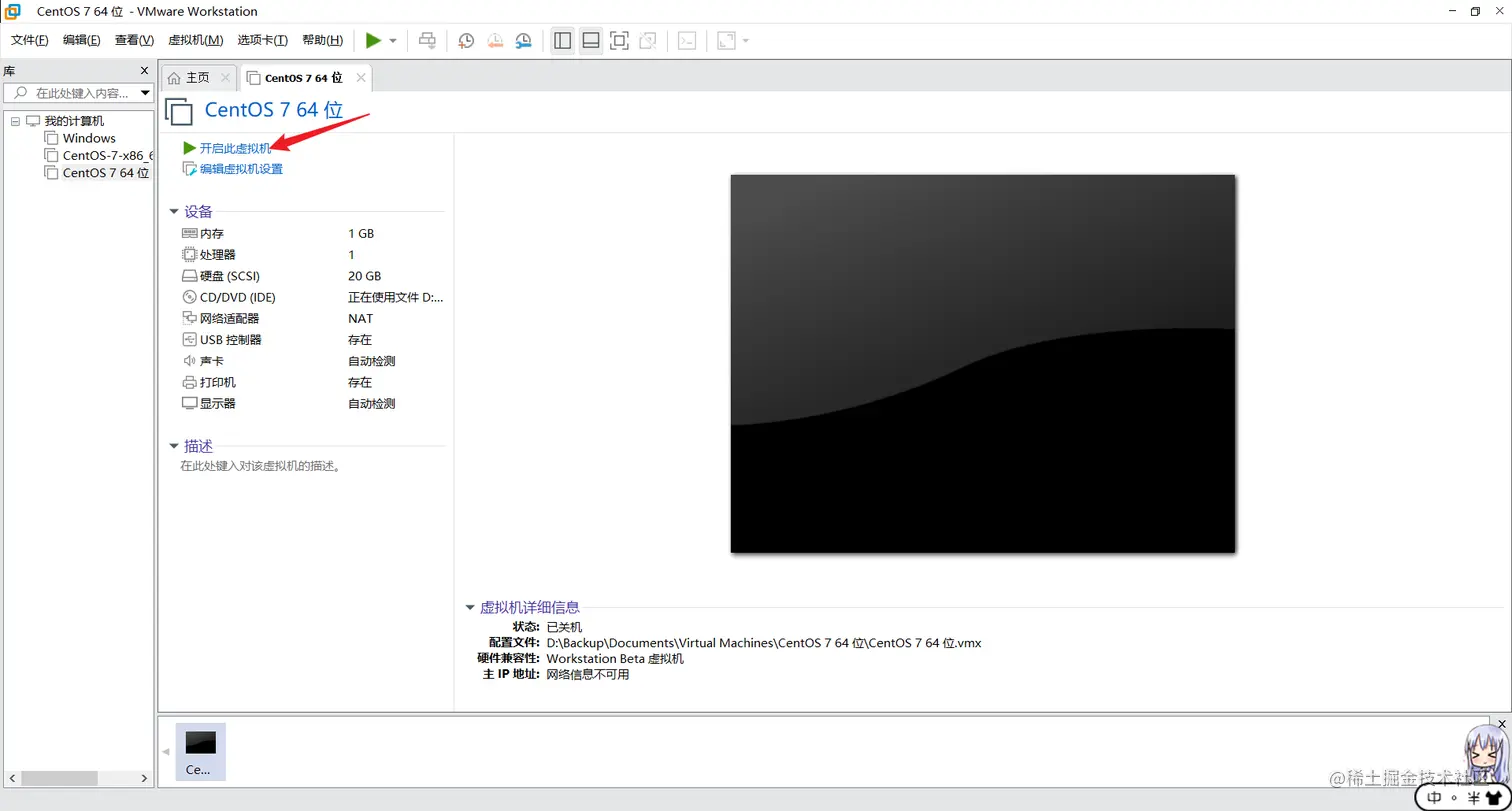Click the 处理器 device row
The width and height of the screenshot is (1512, 811).
tap(312, 255)
